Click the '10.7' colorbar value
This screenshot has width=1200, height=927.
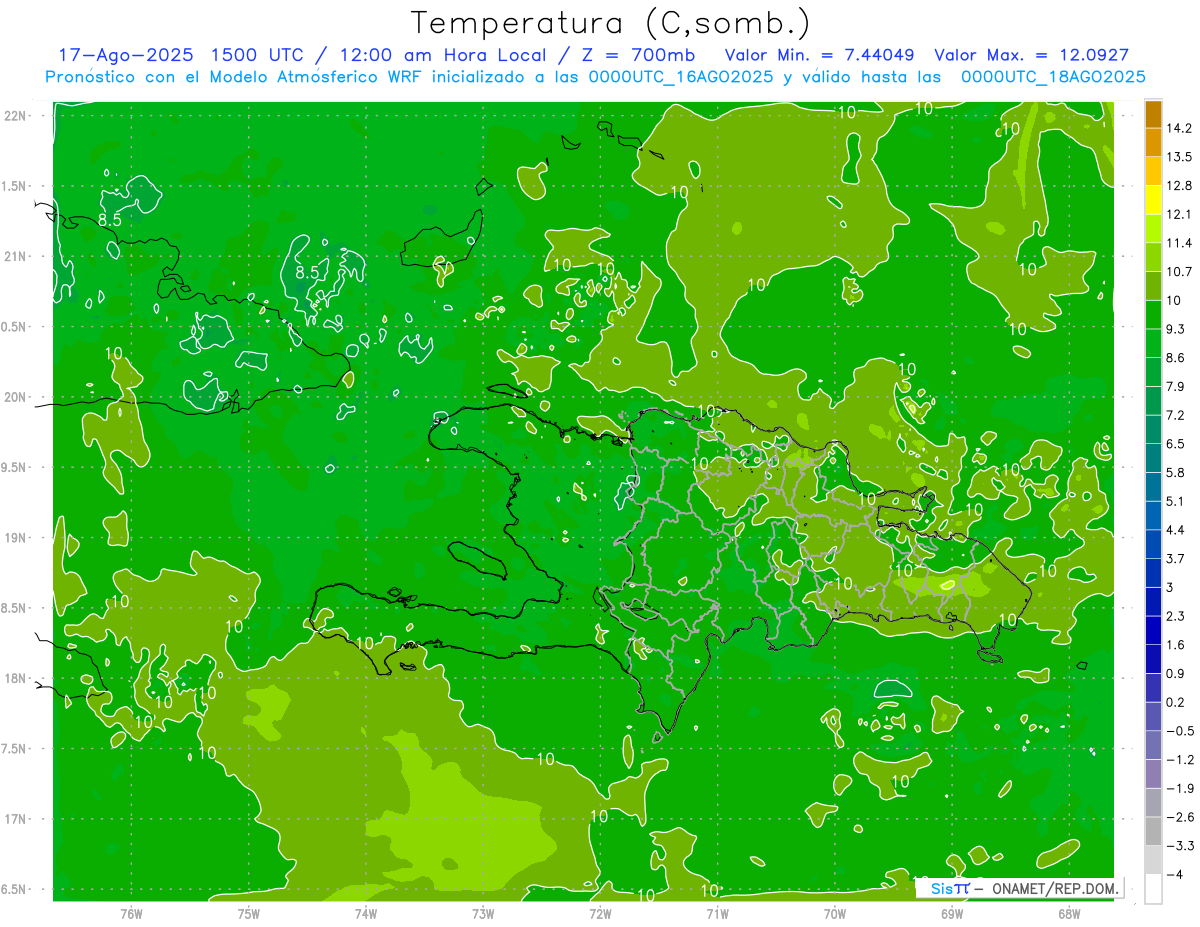pos(1180,272)
